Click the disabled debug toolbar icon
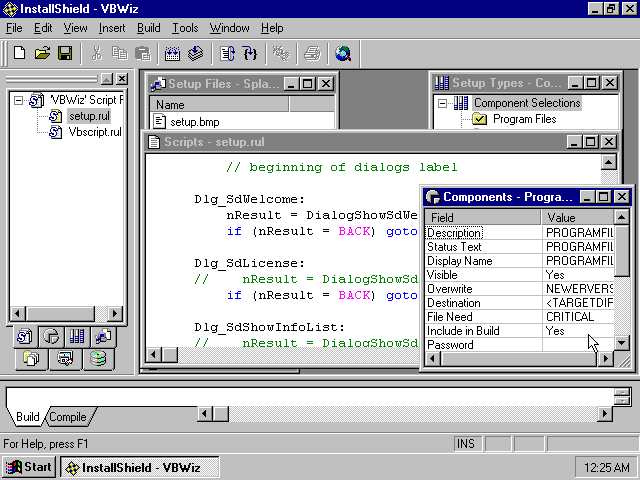 pyautogui.click(x=281, y=53)
